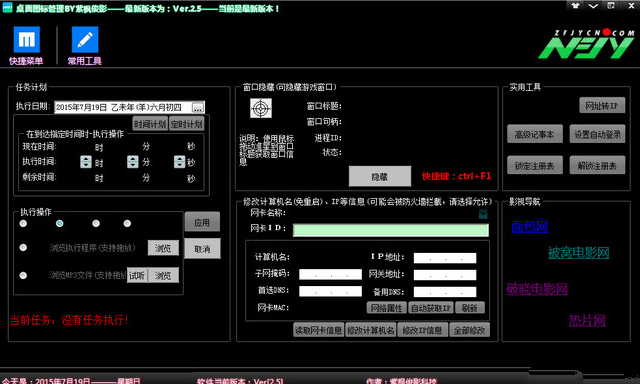Image resolution: width=640 pixels, height=384 pixels.
Task: Open the title bar dropdown arrow menu
Action: point(593,6)
